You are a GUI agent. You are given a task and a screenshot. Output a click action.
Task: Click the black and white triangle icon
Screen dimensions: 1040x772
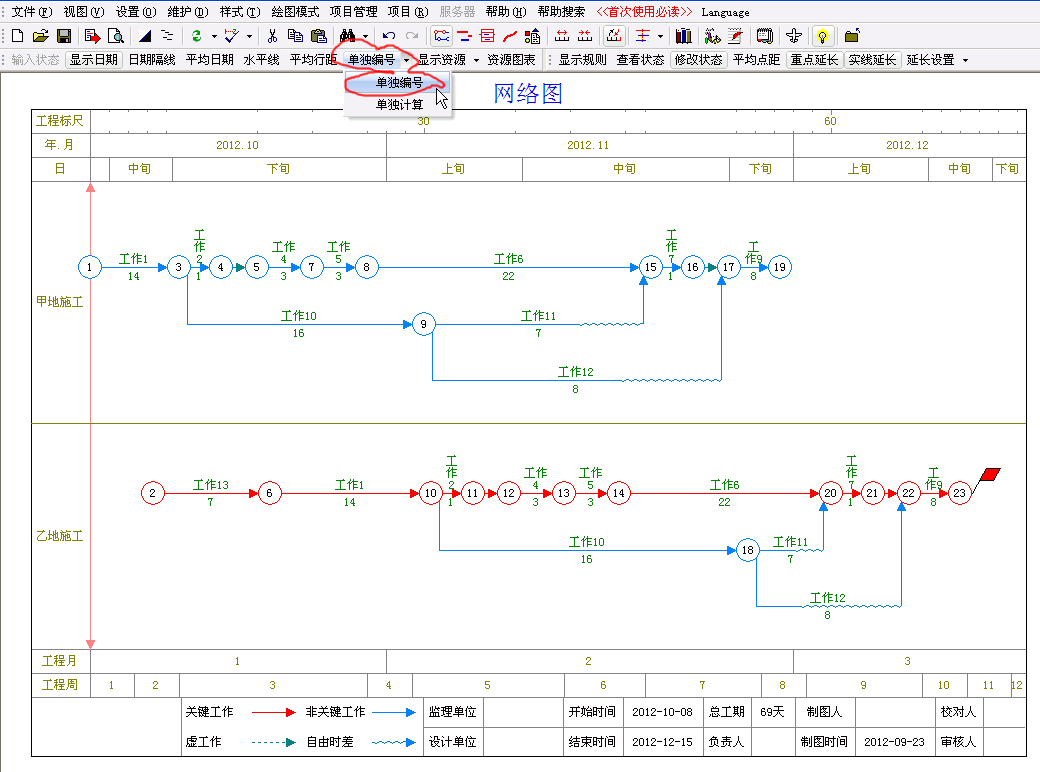pos(145,36)
